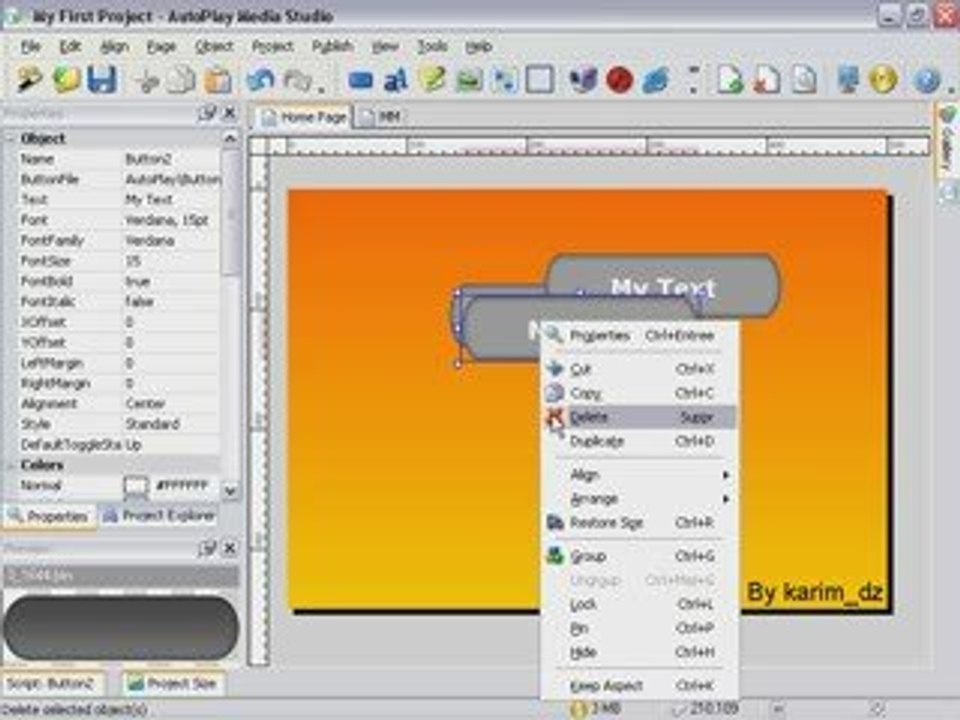This screenshot has height=720, width=960.
Task: Click the blue Help question icon
Action: [x=926, y=80]
